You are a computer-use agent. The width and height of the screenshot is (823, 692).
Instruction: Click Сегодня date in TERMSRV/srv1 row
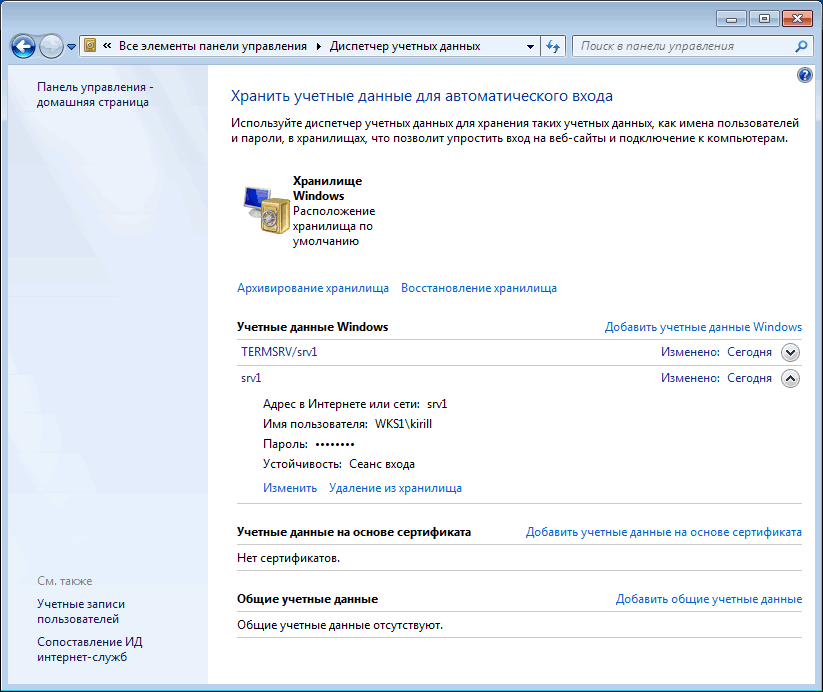(x=749, y=352)
